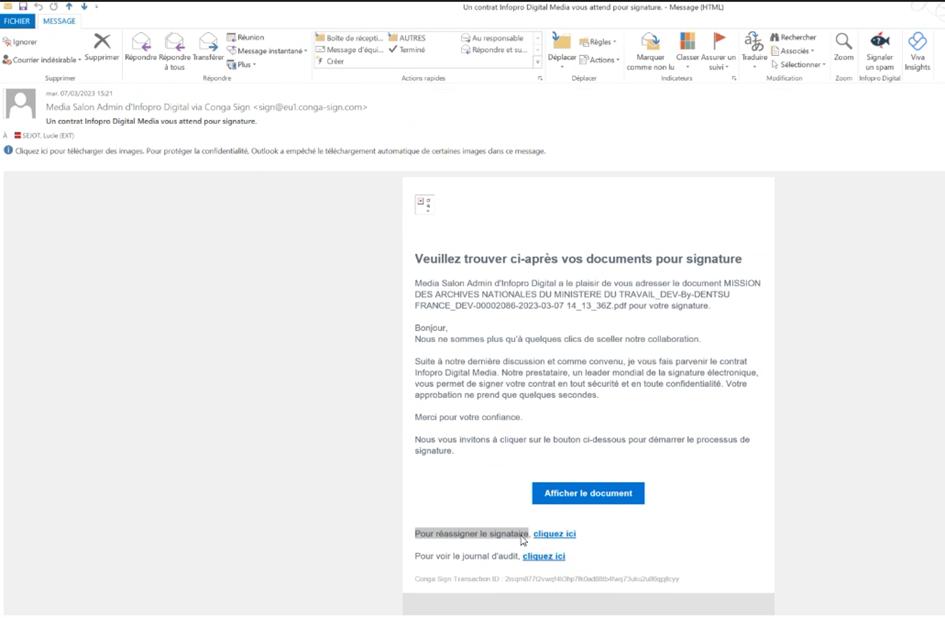Viewport: 945px width, 618px height.
Task: Click the heading Veuillez trouver ci-après vos documents
Action: (578, 259)
